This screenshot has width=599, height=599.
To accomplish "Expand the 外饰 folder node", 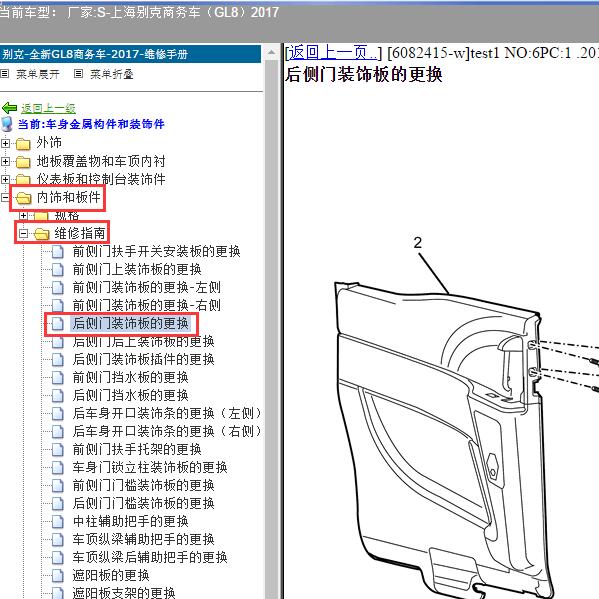I will pyautogui.click(x=5, y=143).
